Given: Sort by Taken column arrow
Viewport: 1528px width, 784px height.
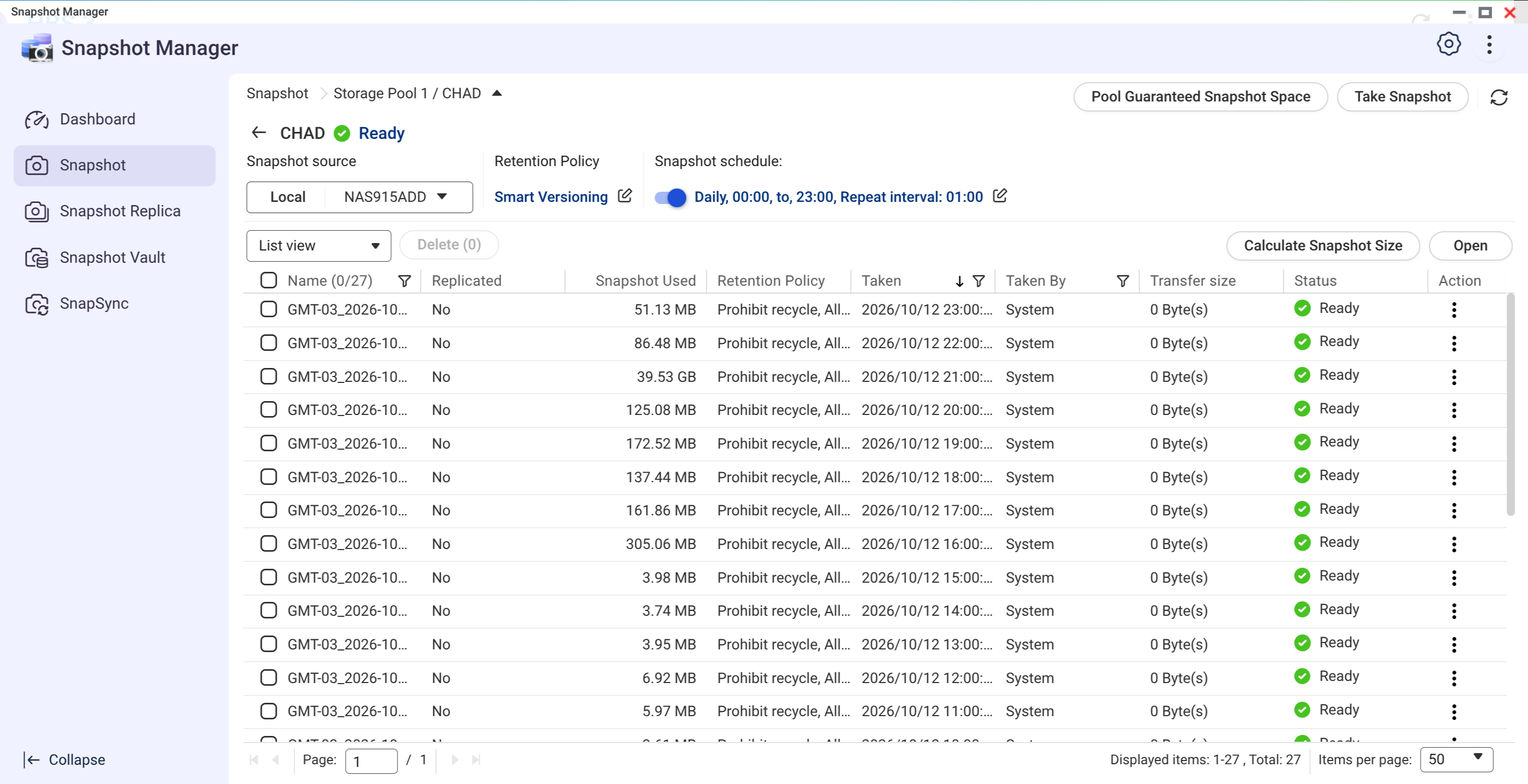Looking at the screenshot, I should tap(959, 281).
